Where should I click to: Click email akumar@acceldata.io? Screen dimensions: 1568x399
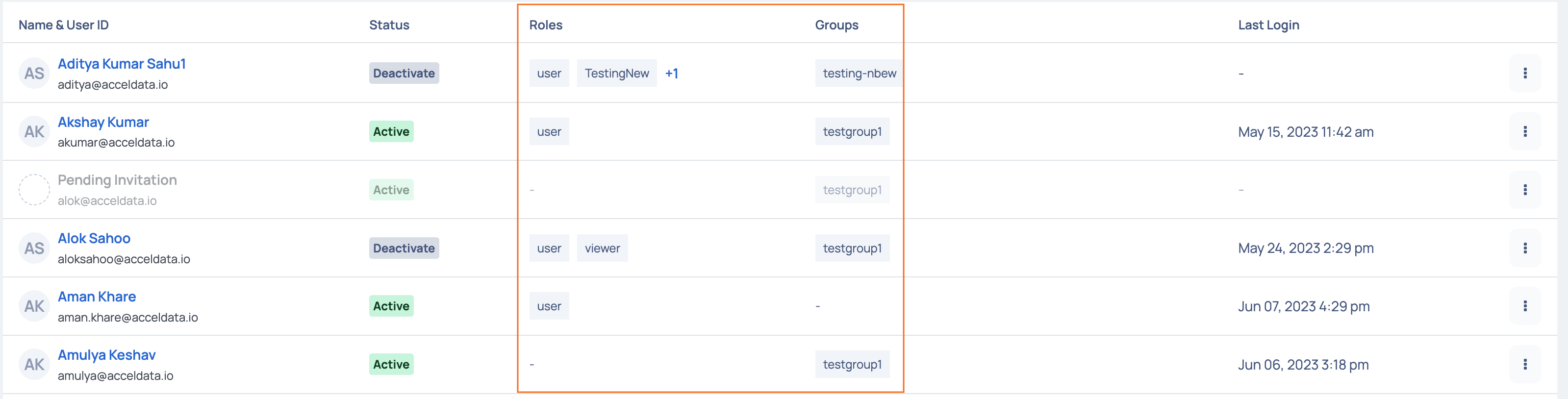(116, 142)
